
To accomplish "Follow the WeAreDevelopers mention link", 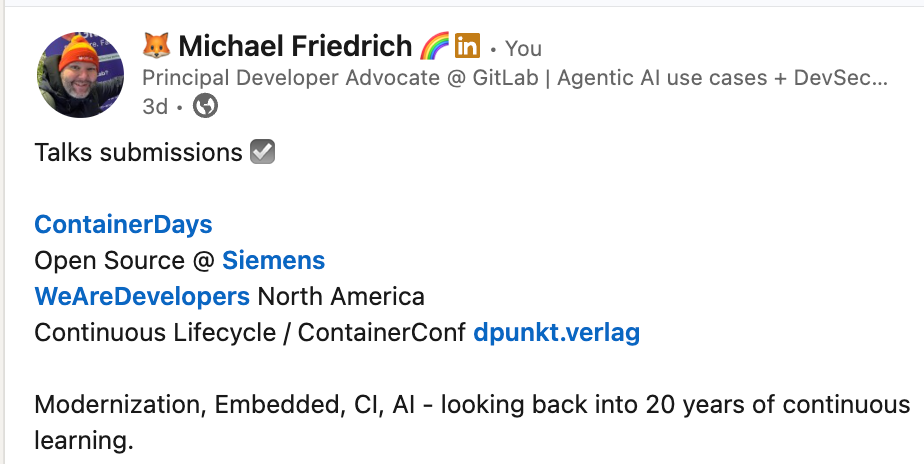I will point(142,297).
